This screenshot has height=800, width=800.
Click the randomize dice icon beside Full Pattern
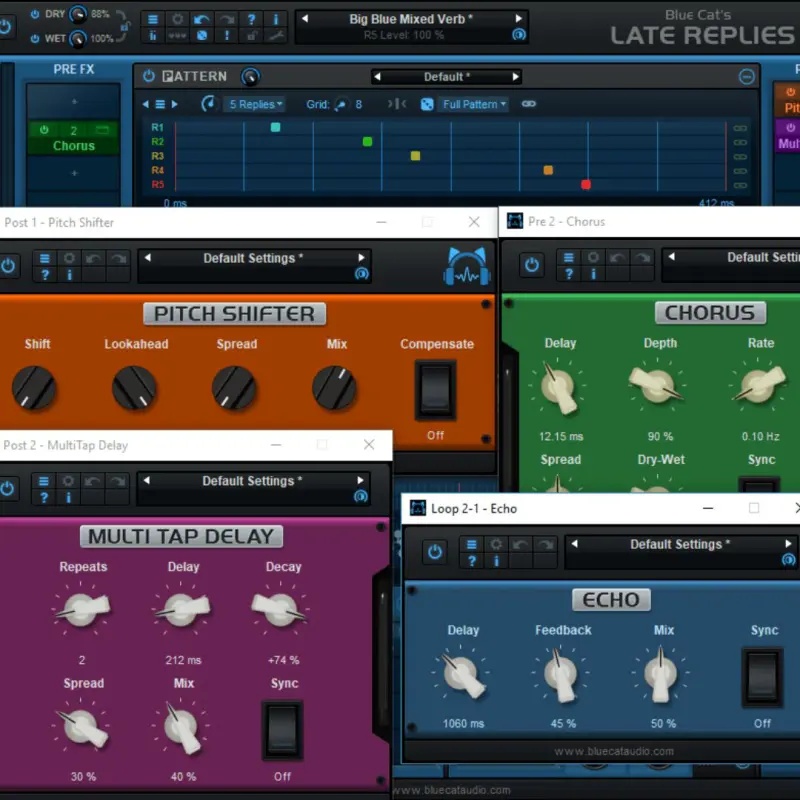(427, 104)
